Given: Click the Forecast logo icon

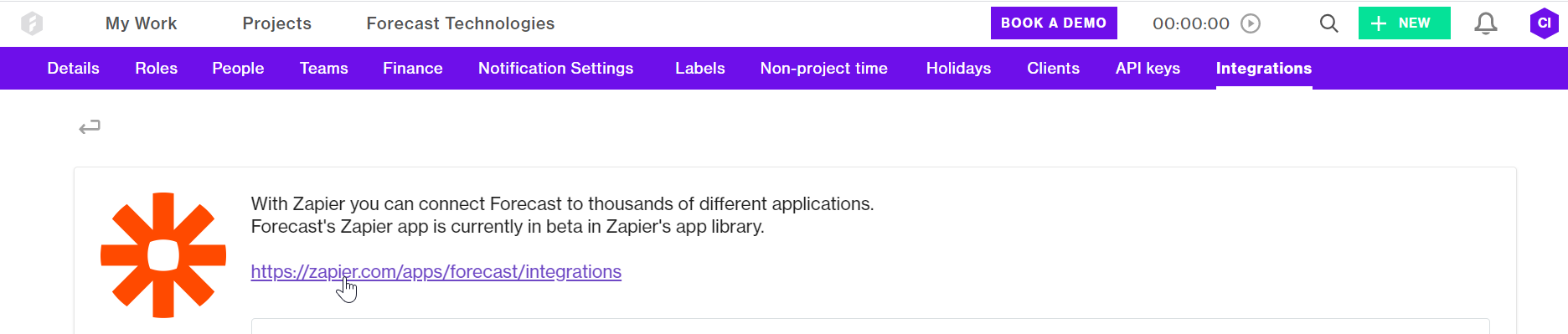Looking at the screenshot, I should point(32,23).
